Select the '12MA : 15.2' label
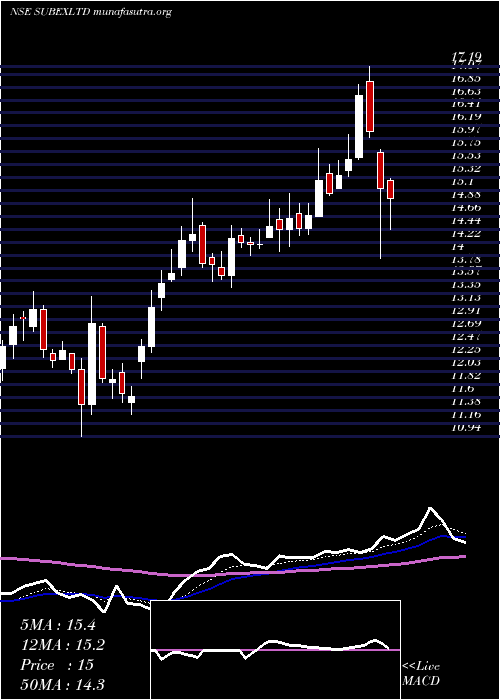 pyautogui.click(x=63, y=645)
